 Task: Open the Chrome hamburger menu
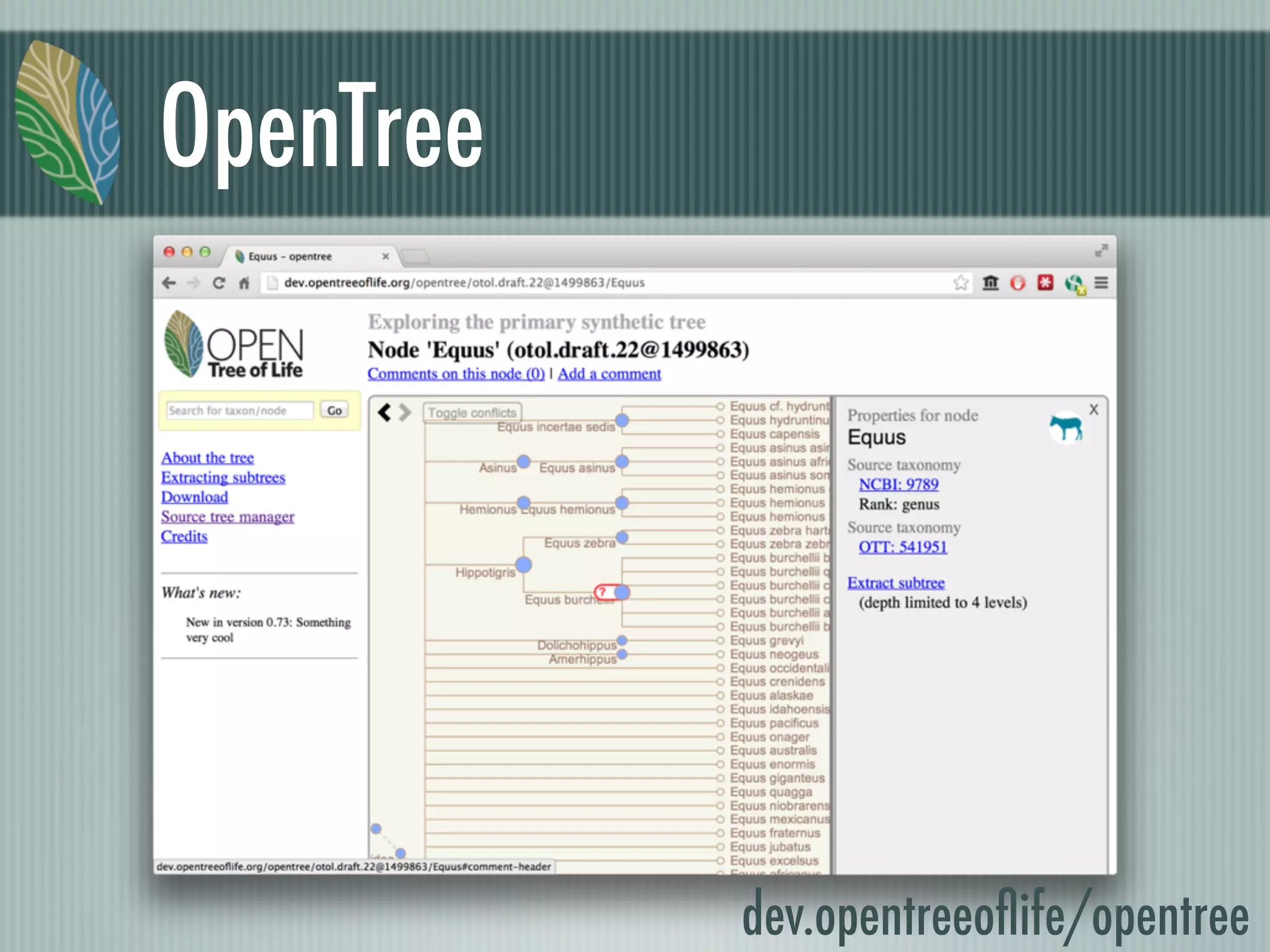point(1101,283)
